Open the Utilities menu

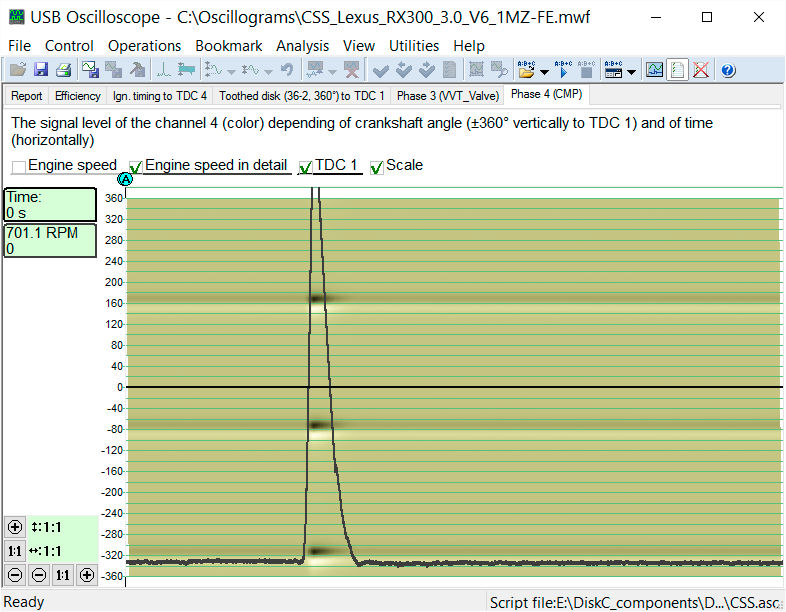pyautogui.click(x=414, y=46)
